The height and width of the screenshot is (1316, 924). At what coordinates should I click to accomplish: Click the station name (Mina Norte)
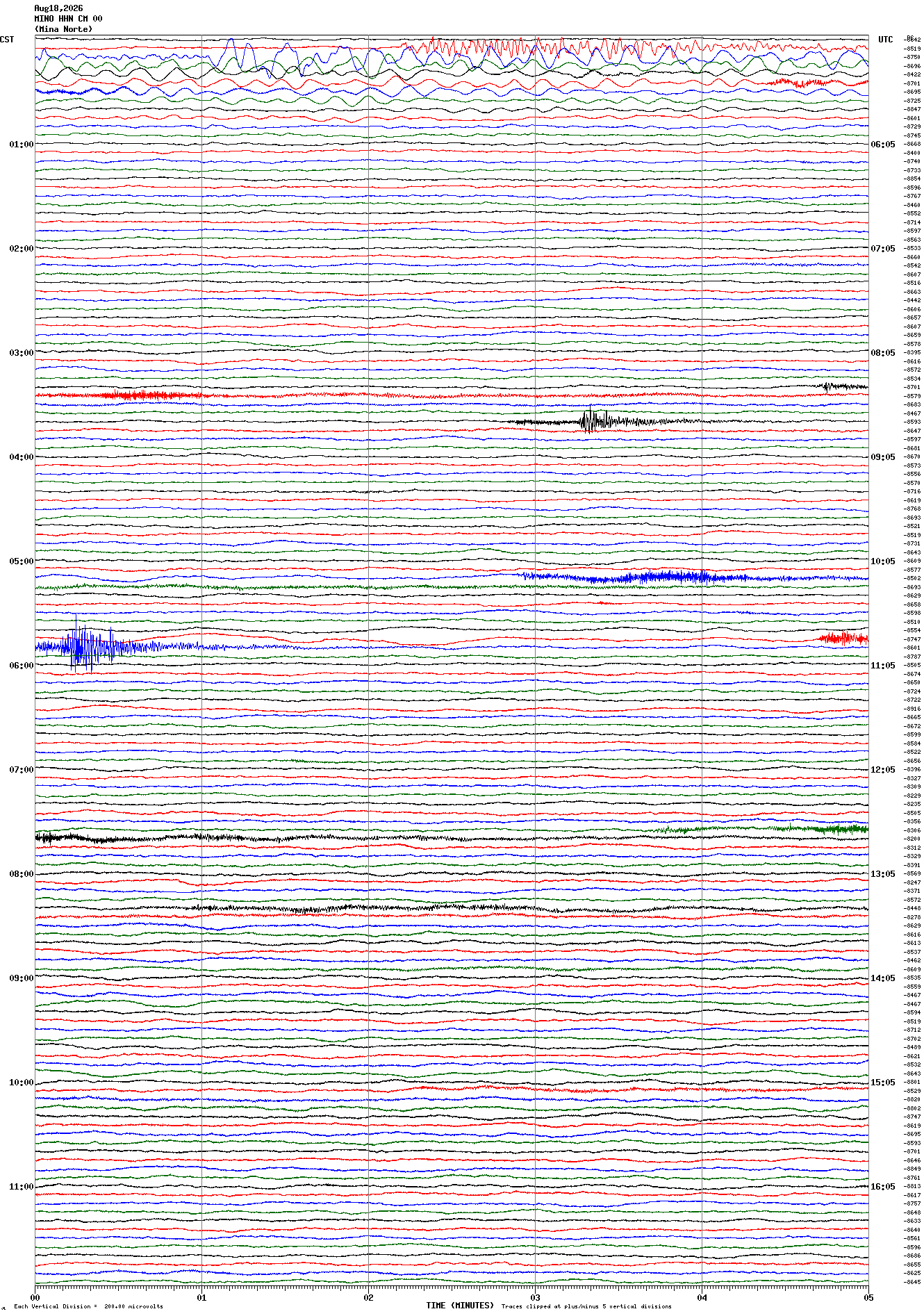(63, 29)
